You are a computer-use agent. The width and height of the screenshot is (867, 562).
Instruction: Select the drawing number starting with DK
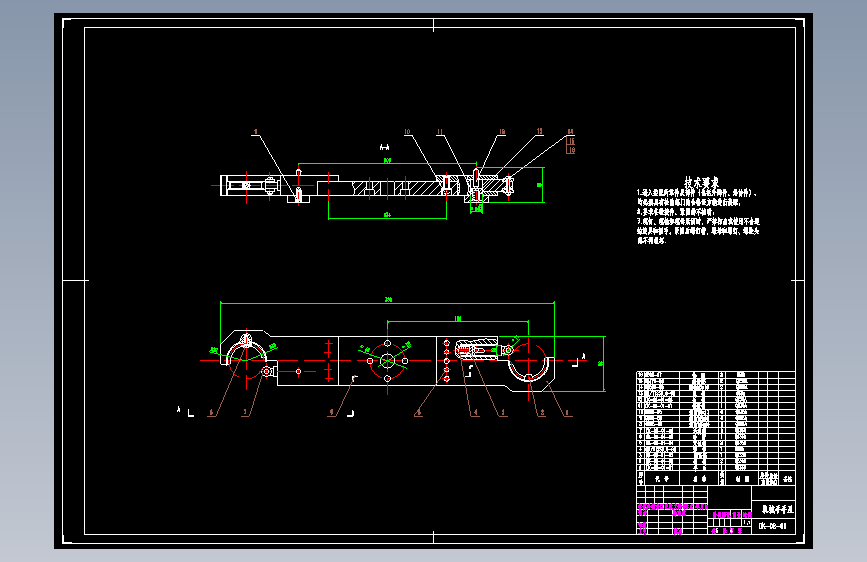pyautogui.click(x=772, y=526)
